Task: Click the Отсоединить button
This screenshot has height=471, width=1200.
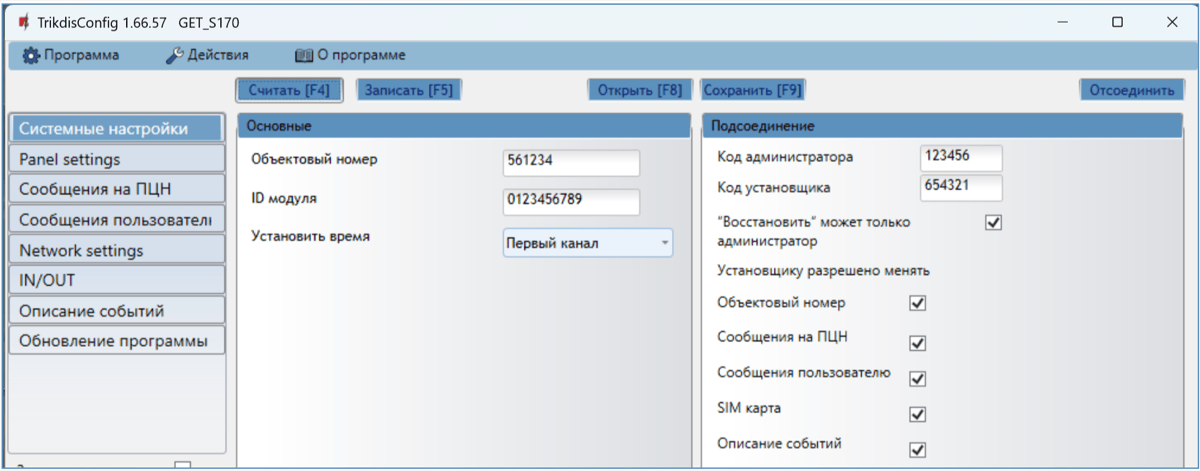Action: point(1131,90)
